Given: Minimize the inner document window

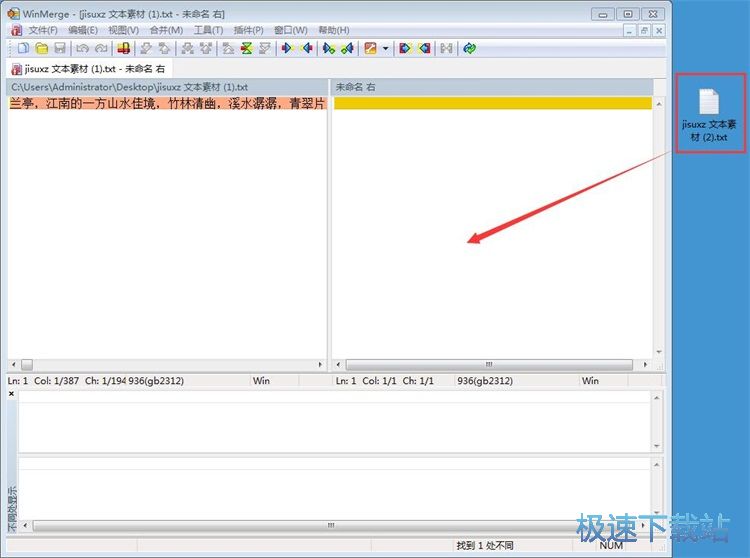Looking at the screenshot, I should coord(629,31).
